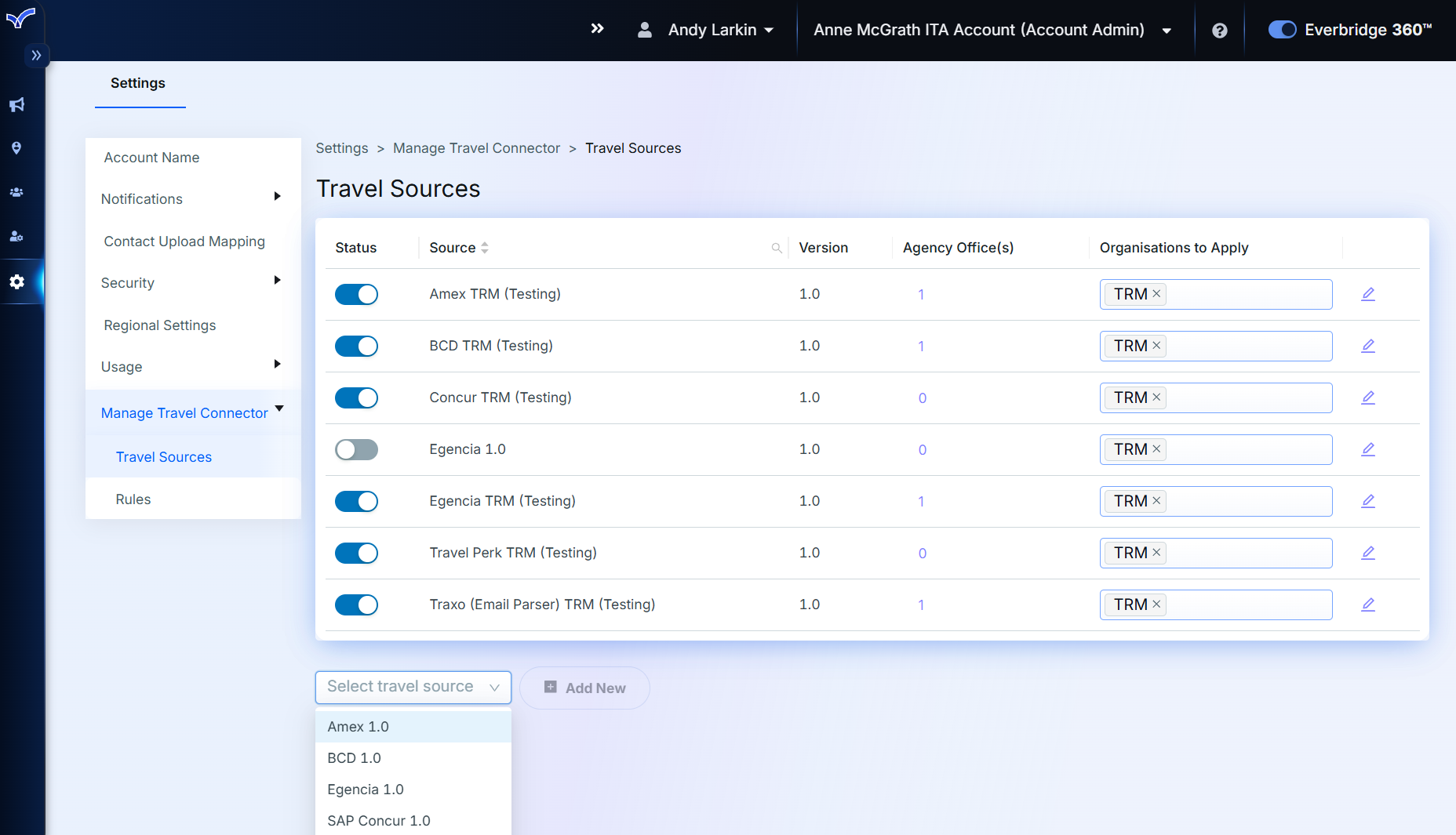Search sources using magnifier icon
This screenshot has height=835, width=1456.
click(x=776, y=248)
